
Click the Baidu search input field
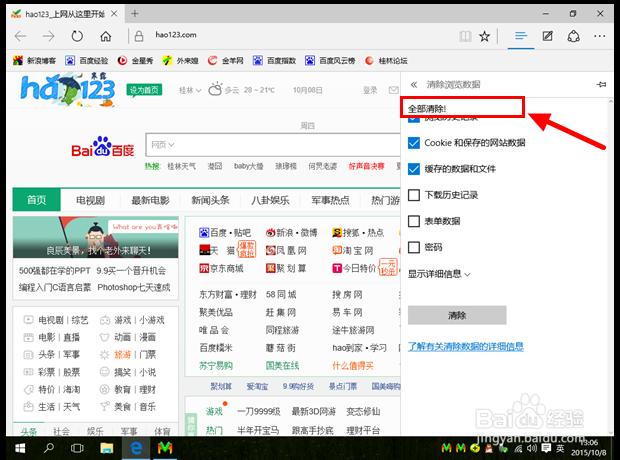289,145
